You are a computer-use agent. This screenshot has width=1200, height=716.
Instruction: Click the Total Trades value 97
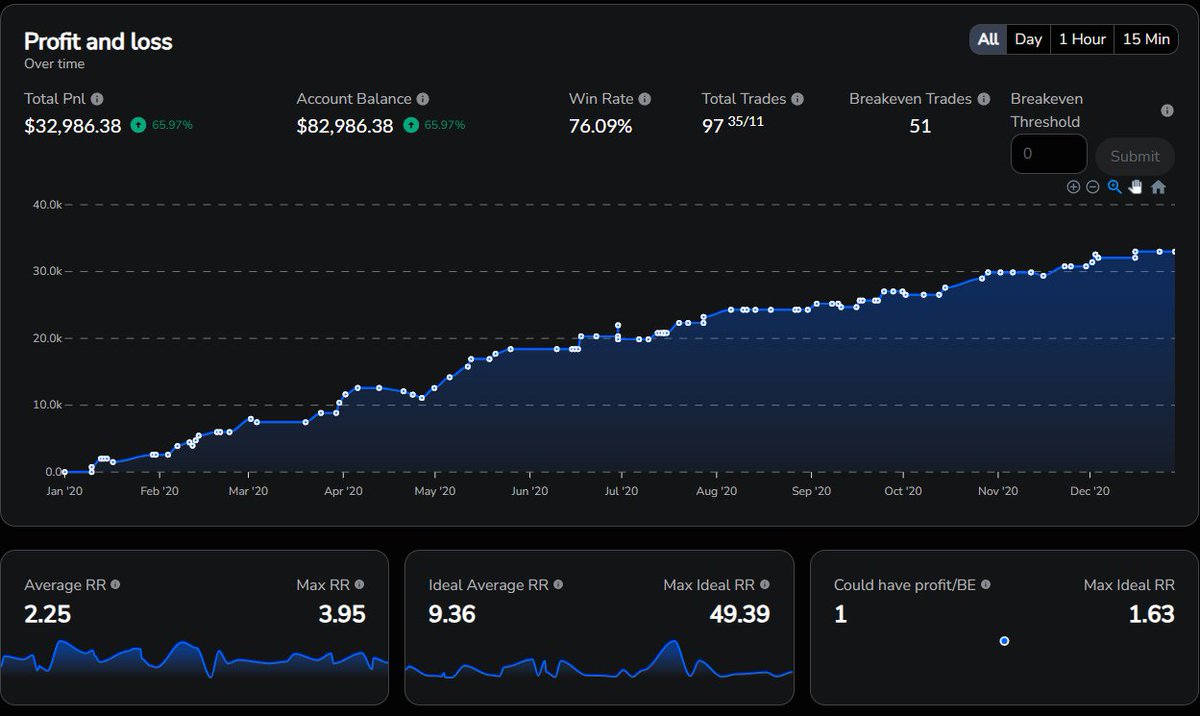[x=712, y=127]
